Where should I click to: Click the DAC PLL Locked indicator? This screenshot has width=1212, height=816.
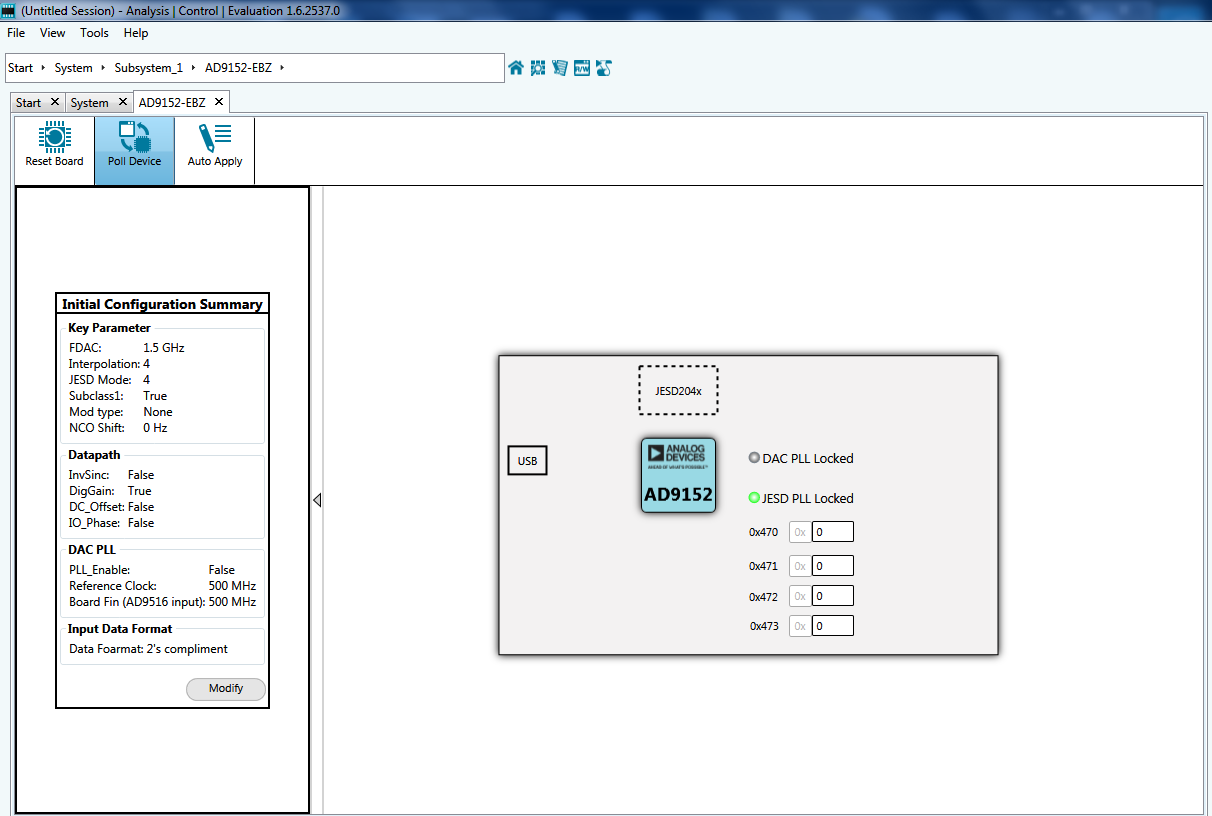754,458
